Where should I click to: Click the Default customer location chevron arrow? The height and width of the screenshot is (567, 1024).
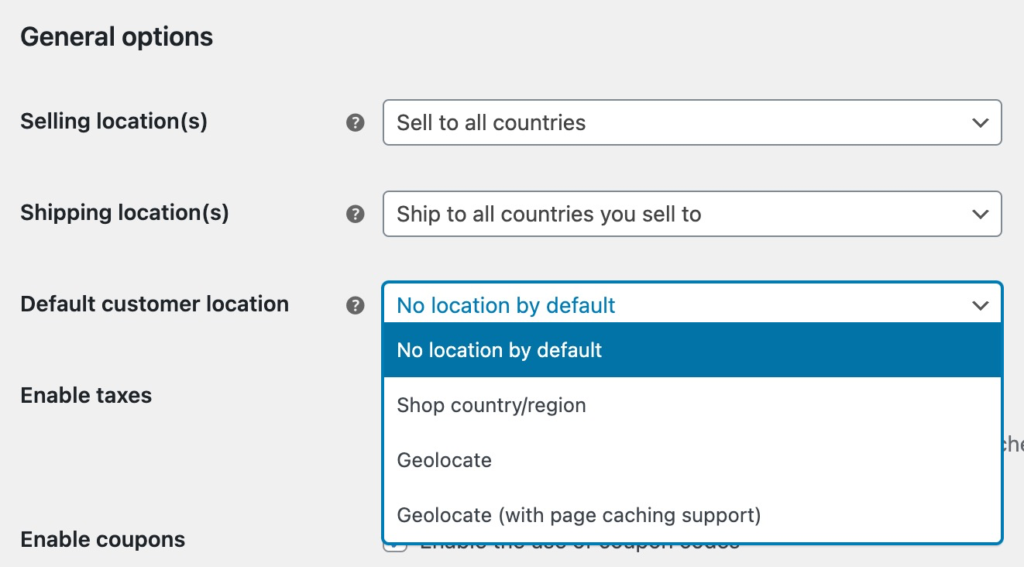click(x=980, y=306)
